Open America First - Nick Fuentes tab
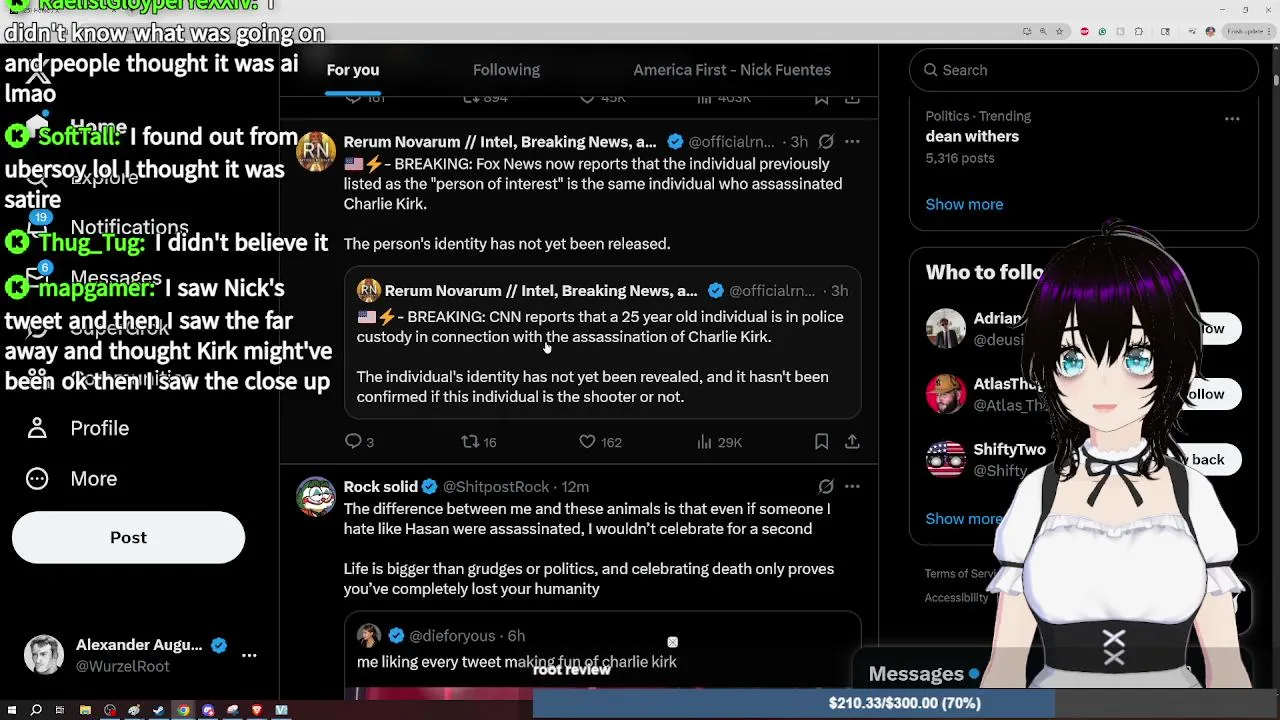 (x=732, y=70)
